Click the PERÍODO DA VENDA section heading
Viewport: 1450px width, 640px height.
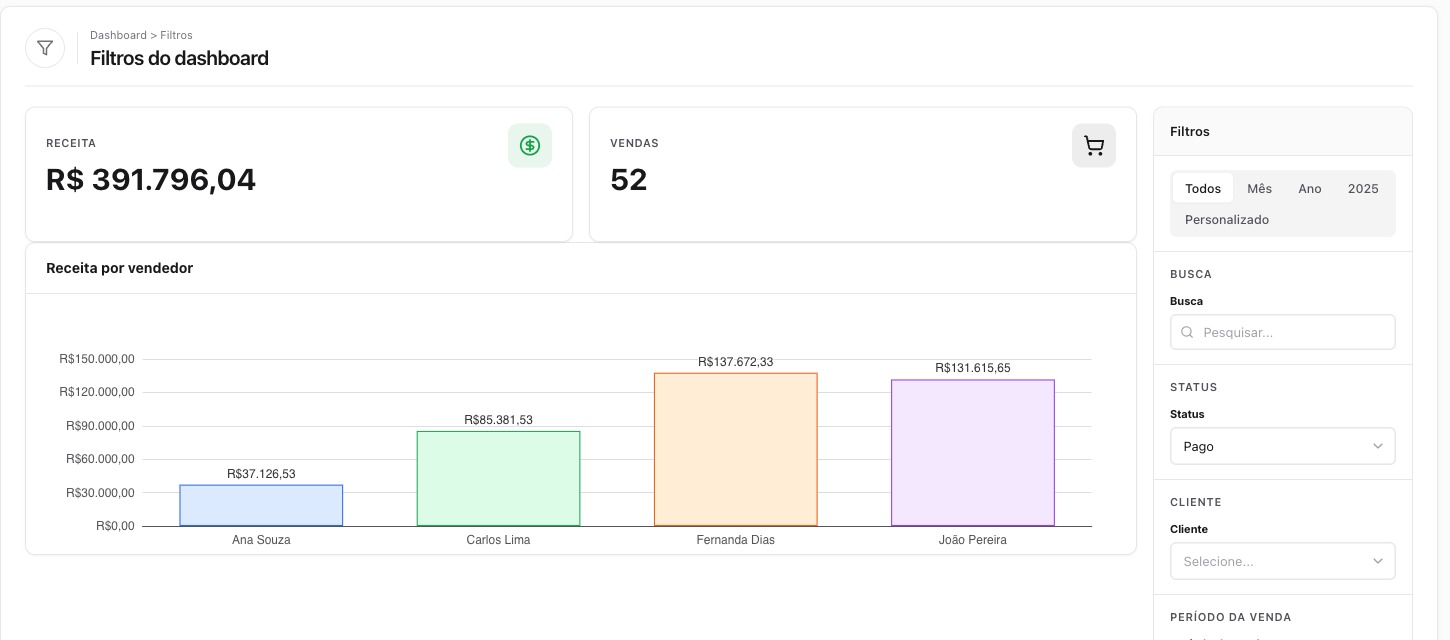[1231, 617]
